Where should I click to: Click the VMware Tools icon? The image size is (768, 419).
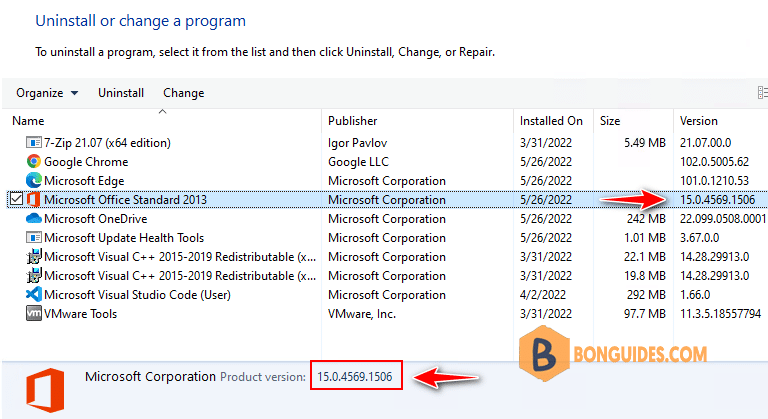click(x=33, y=313)
